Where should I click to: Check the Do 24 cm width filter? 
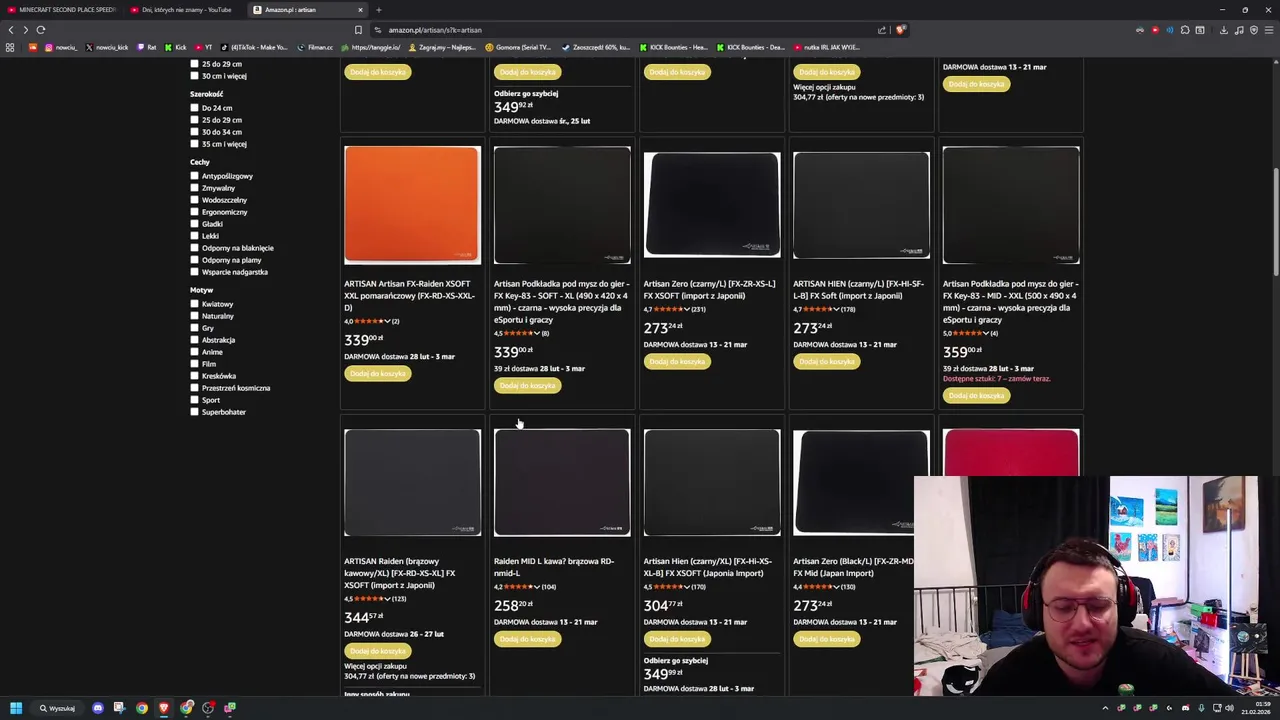point(195,108)
